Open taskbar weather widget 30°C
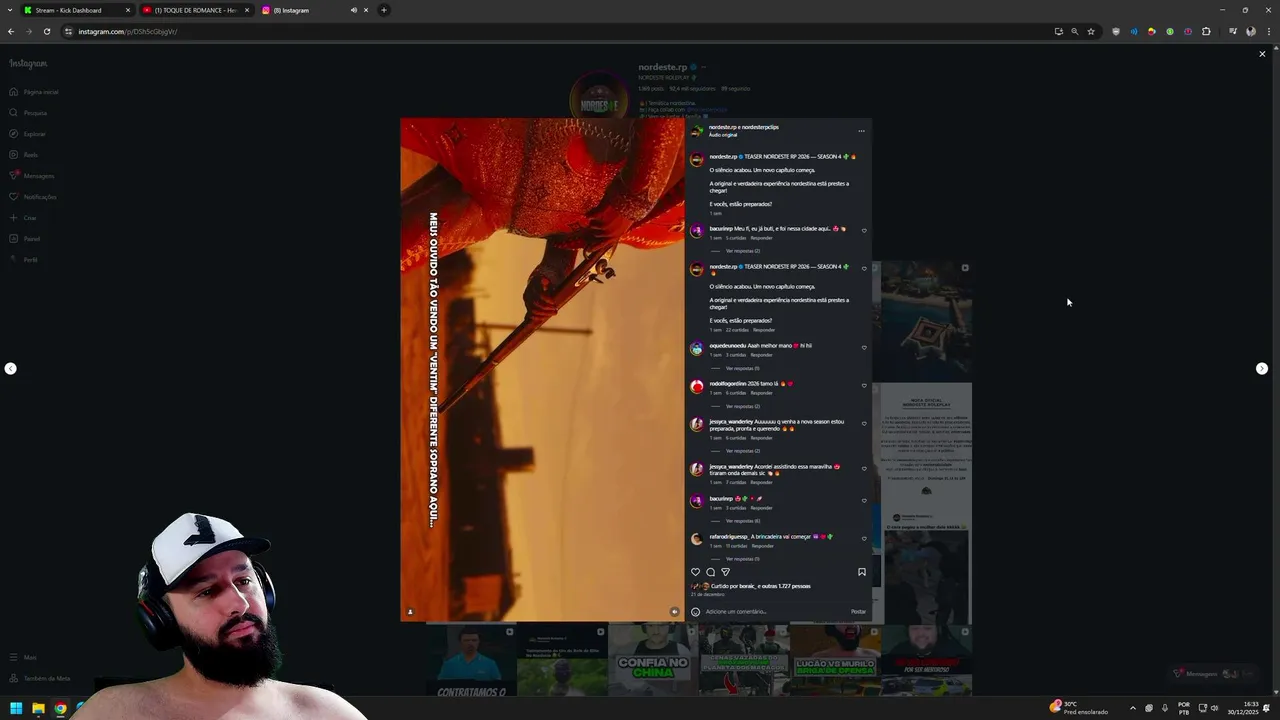Screen dimensions: 1280x720 (x=1079, y=707)
